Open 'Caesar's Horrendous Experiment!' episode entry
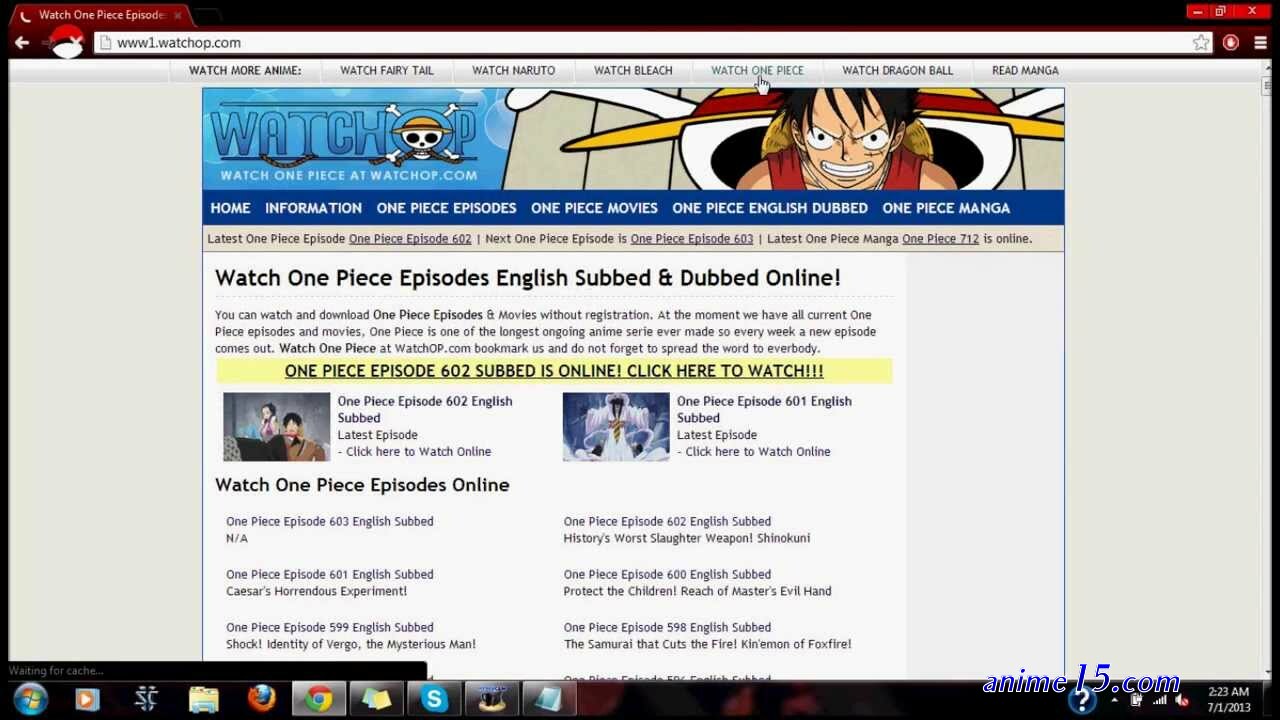Image resolution: width=1280 pixels, height=720 pixels. point(316,591)
